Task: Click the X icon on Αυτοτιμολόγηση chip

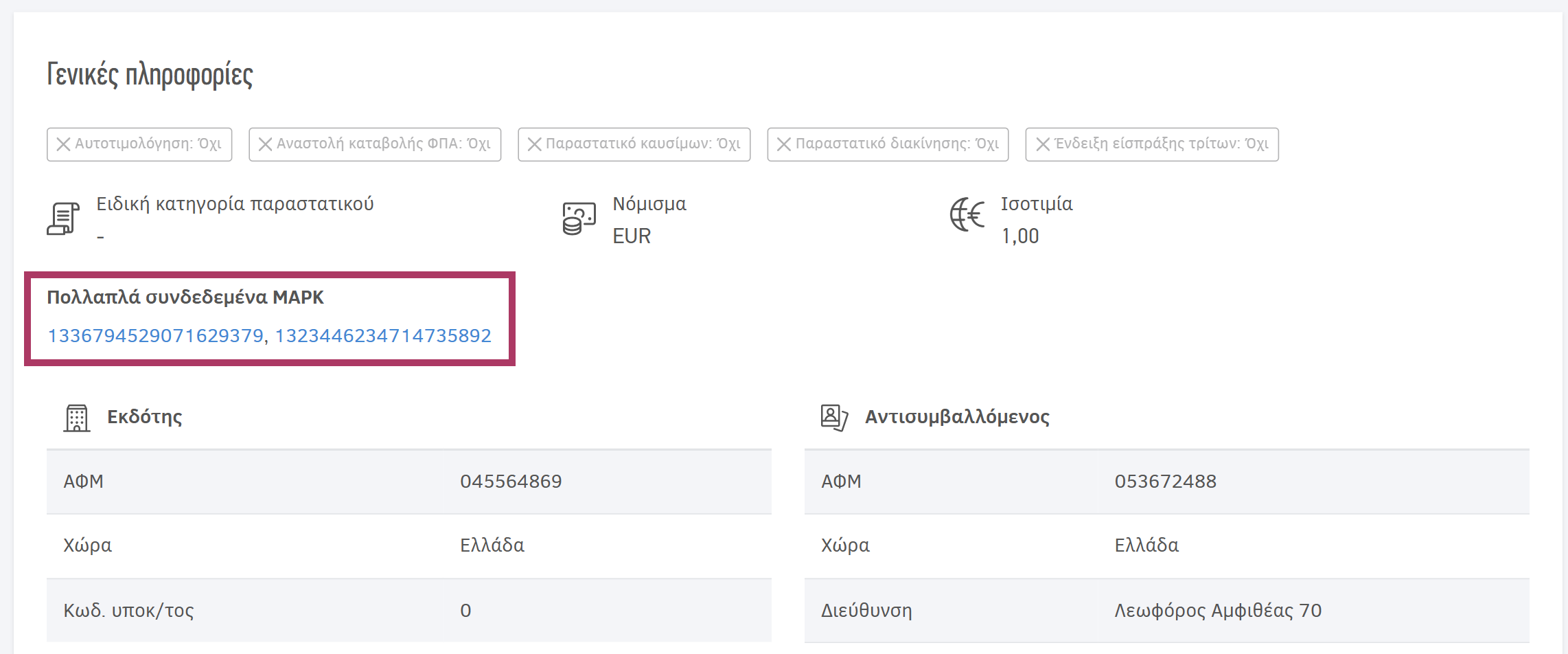Action: point(63,144)
